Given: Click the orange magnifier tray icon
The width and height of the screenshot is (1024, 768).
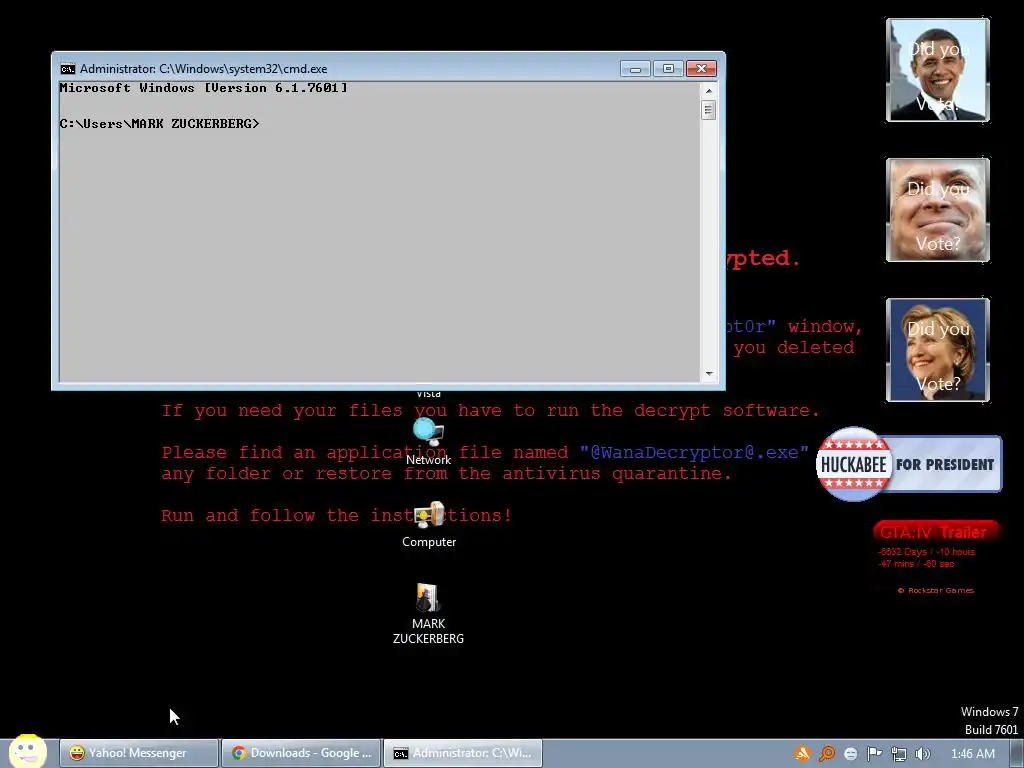Looking at the screenshot, I should (x=827, y=754).
